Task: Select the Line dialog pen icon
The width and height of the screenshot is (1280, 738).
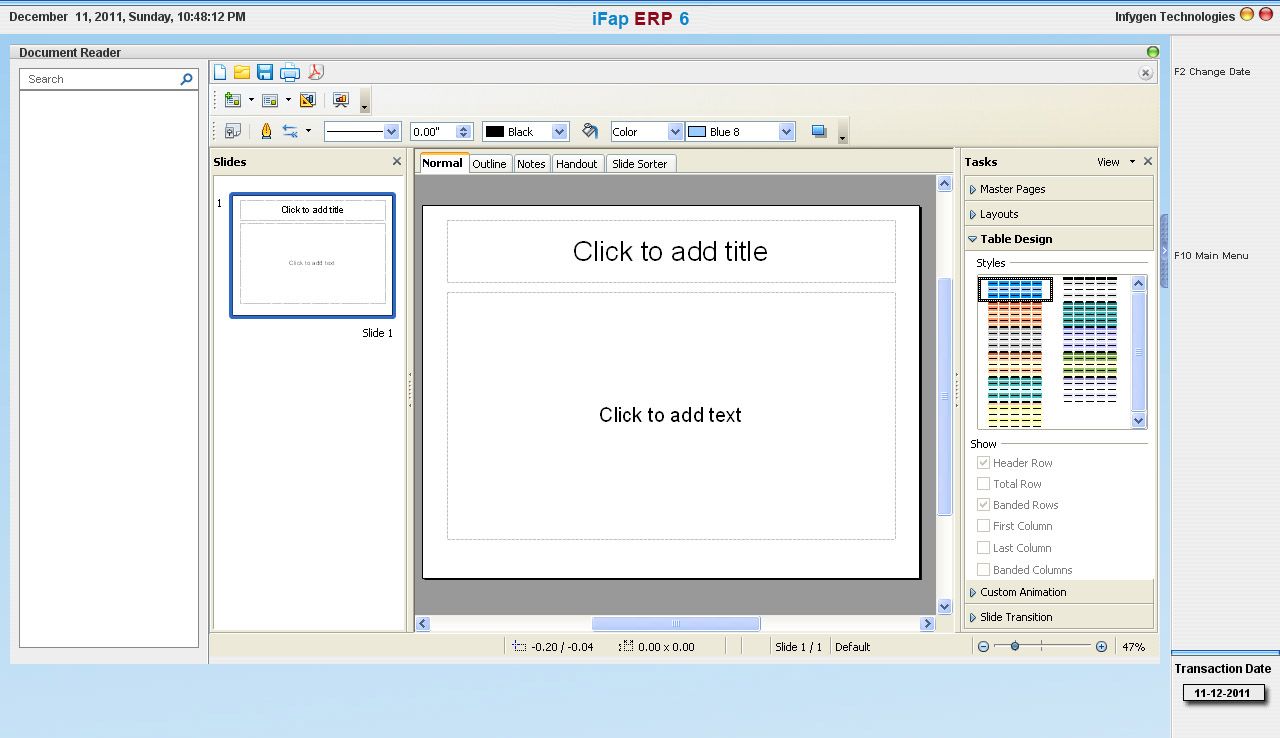Action: (266, 131)
